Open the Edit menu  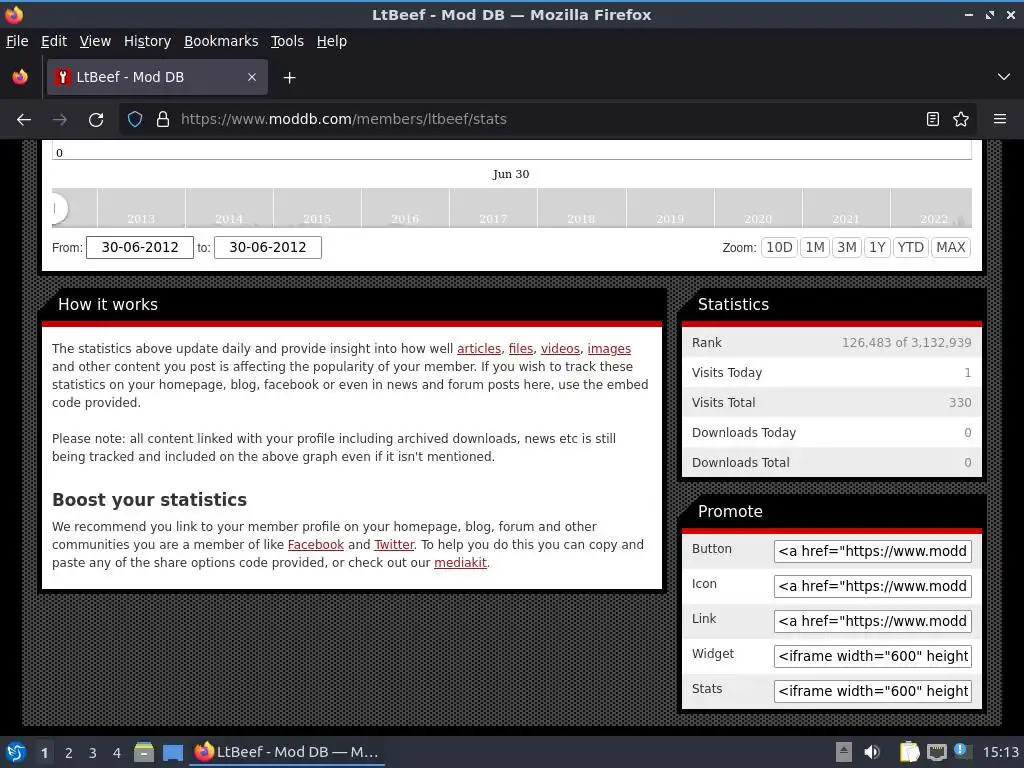[x=54, y=41]
